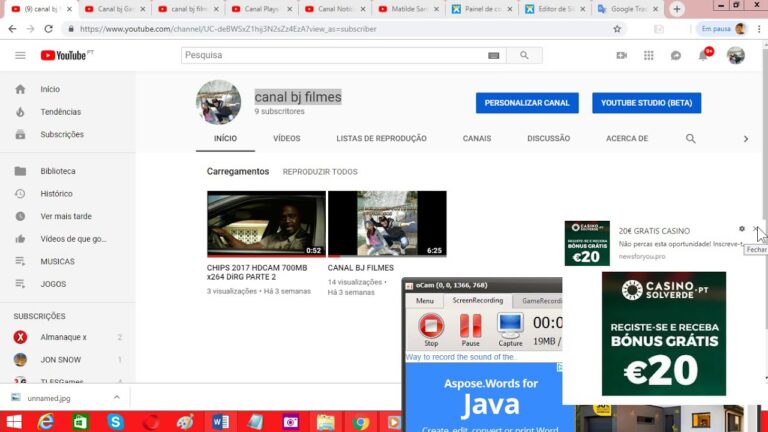Viewport: 768px width, 432px height.
Task: Open a new browser tab
Action: point(677,9)
